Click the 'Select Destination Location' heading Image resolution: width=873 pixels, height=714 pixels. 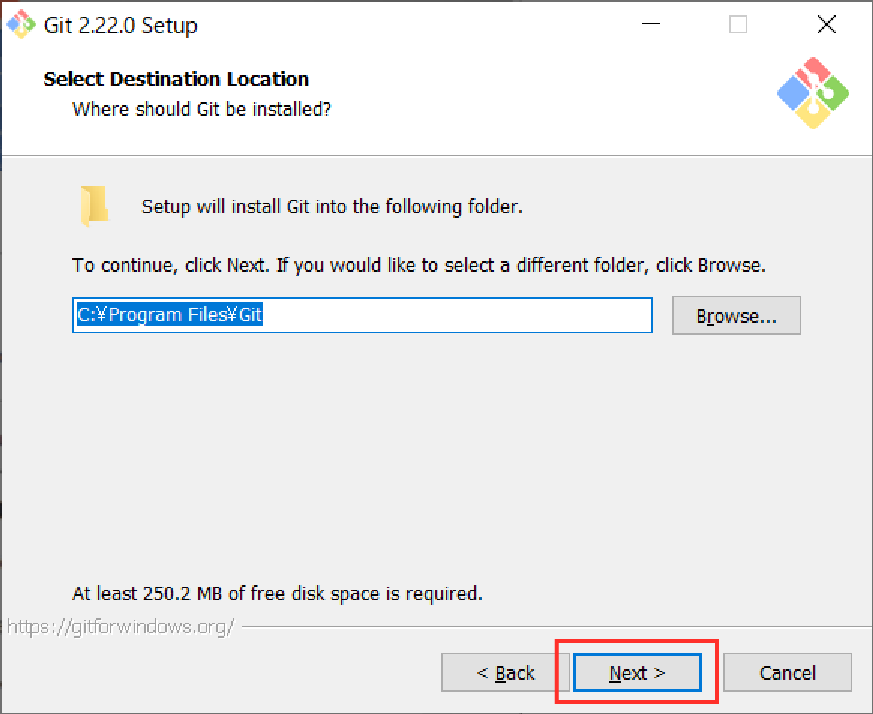(176, 79)
